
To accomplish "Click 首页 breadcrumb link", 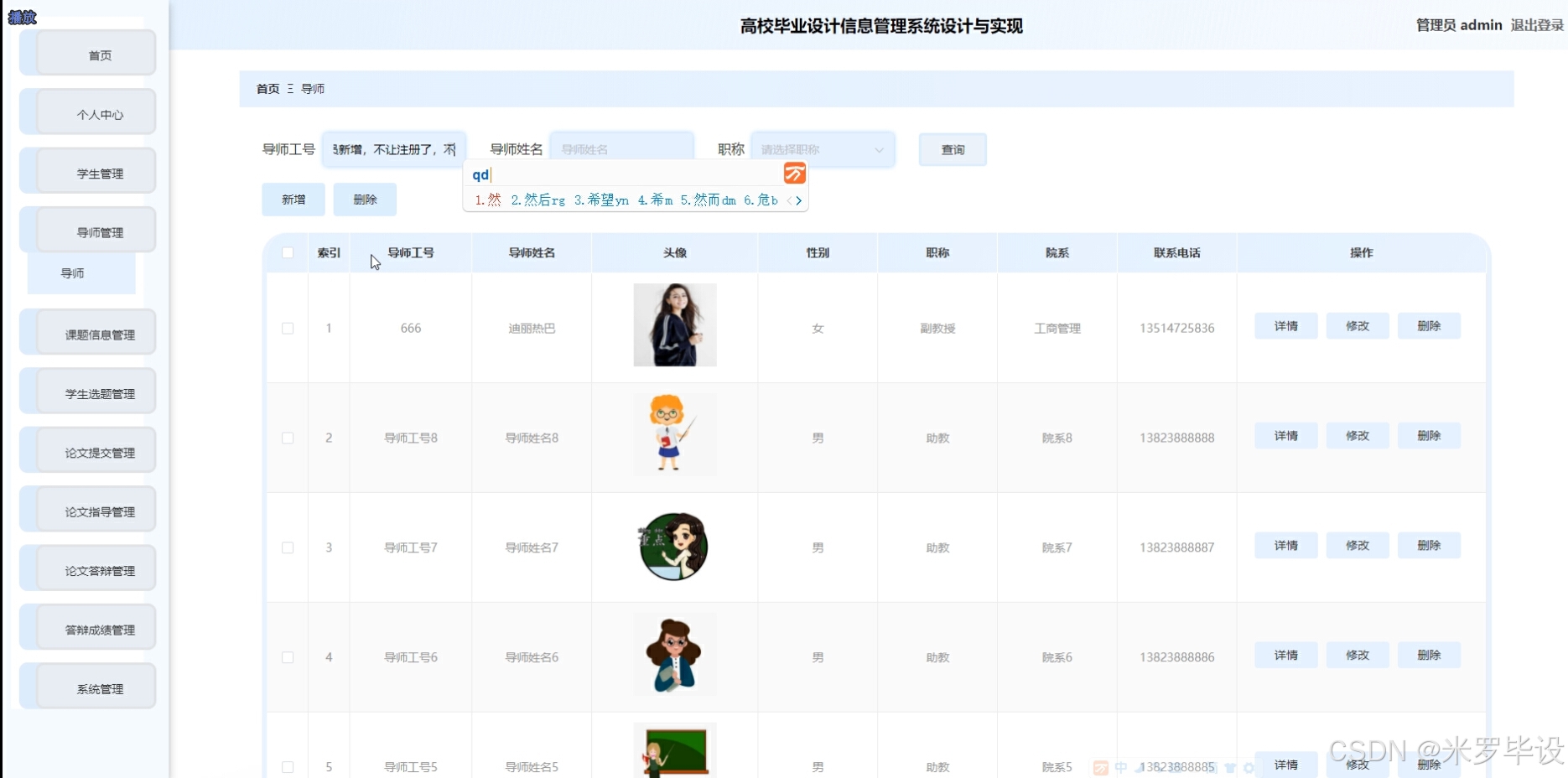I will (267, 89).
